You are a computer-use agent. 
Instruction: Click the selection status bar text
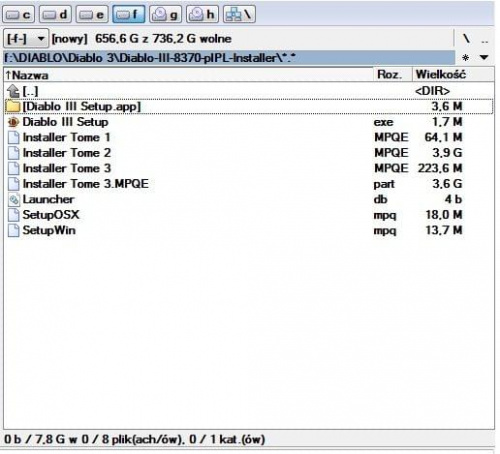pos(134,439)
